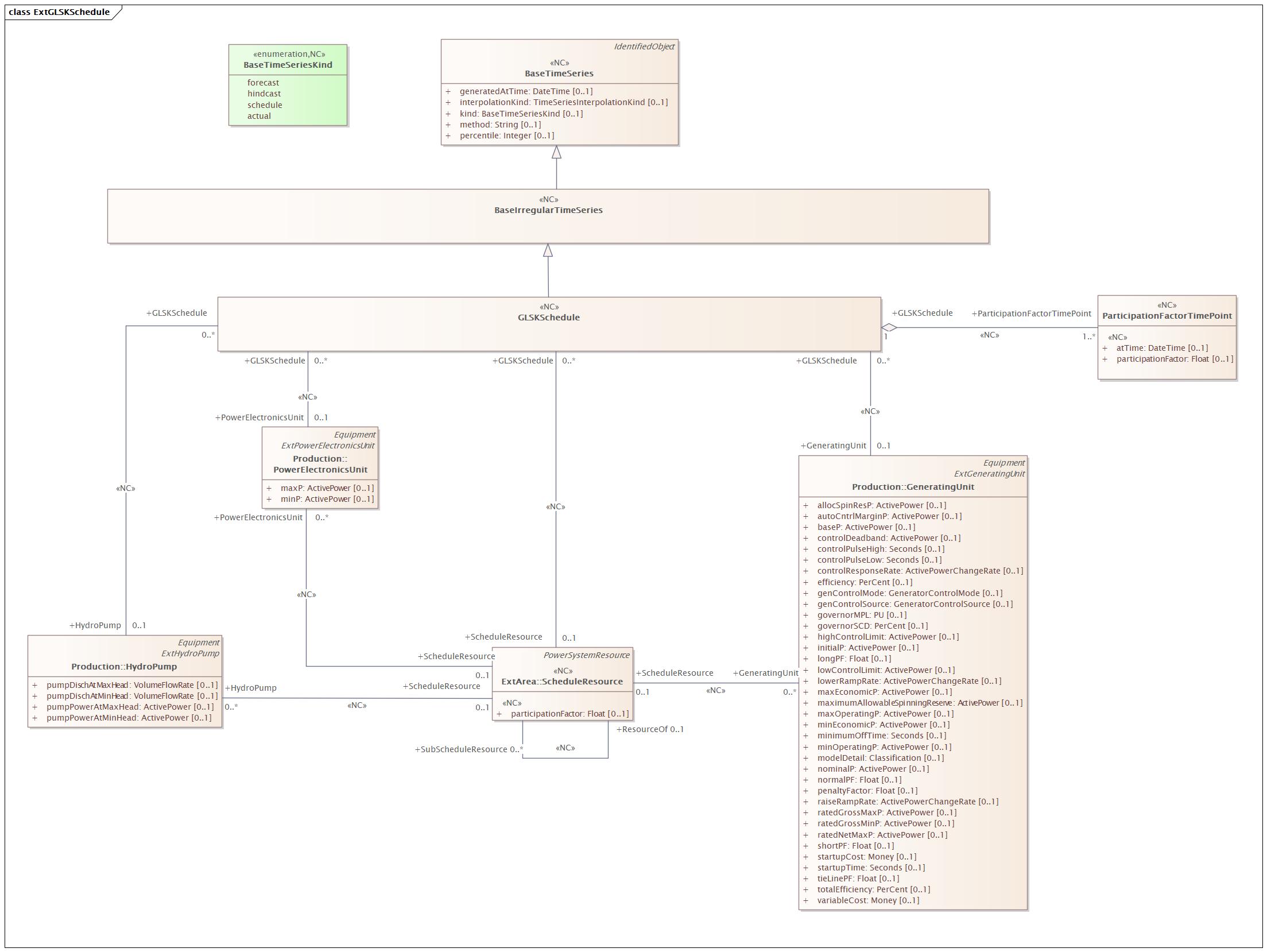
Task: Click the +SubScheduleResource role label
Action: tap(461, 749)
